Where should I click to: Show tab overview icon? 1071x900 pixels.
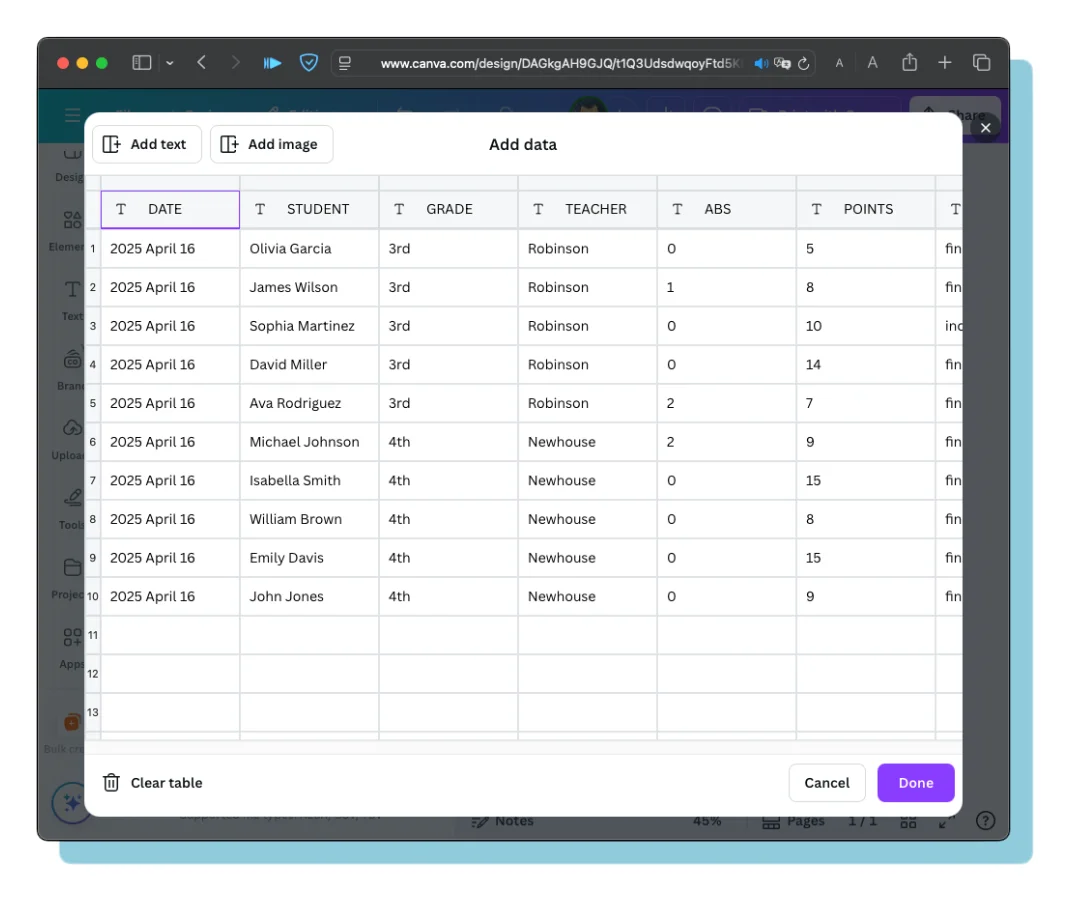[982, 63]
